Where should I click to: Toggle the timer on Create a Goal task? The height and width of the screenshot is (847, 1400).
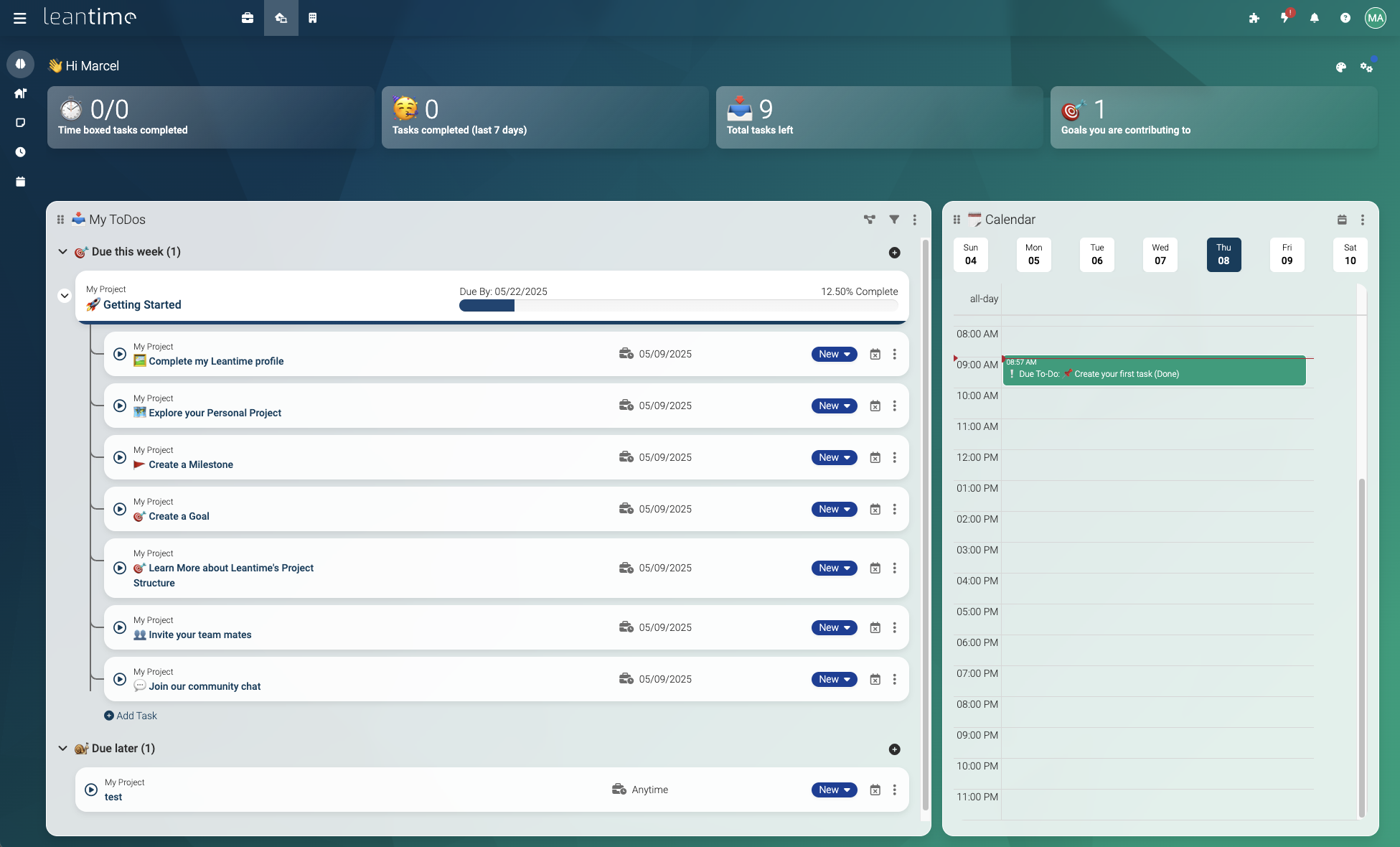(119, 509)
